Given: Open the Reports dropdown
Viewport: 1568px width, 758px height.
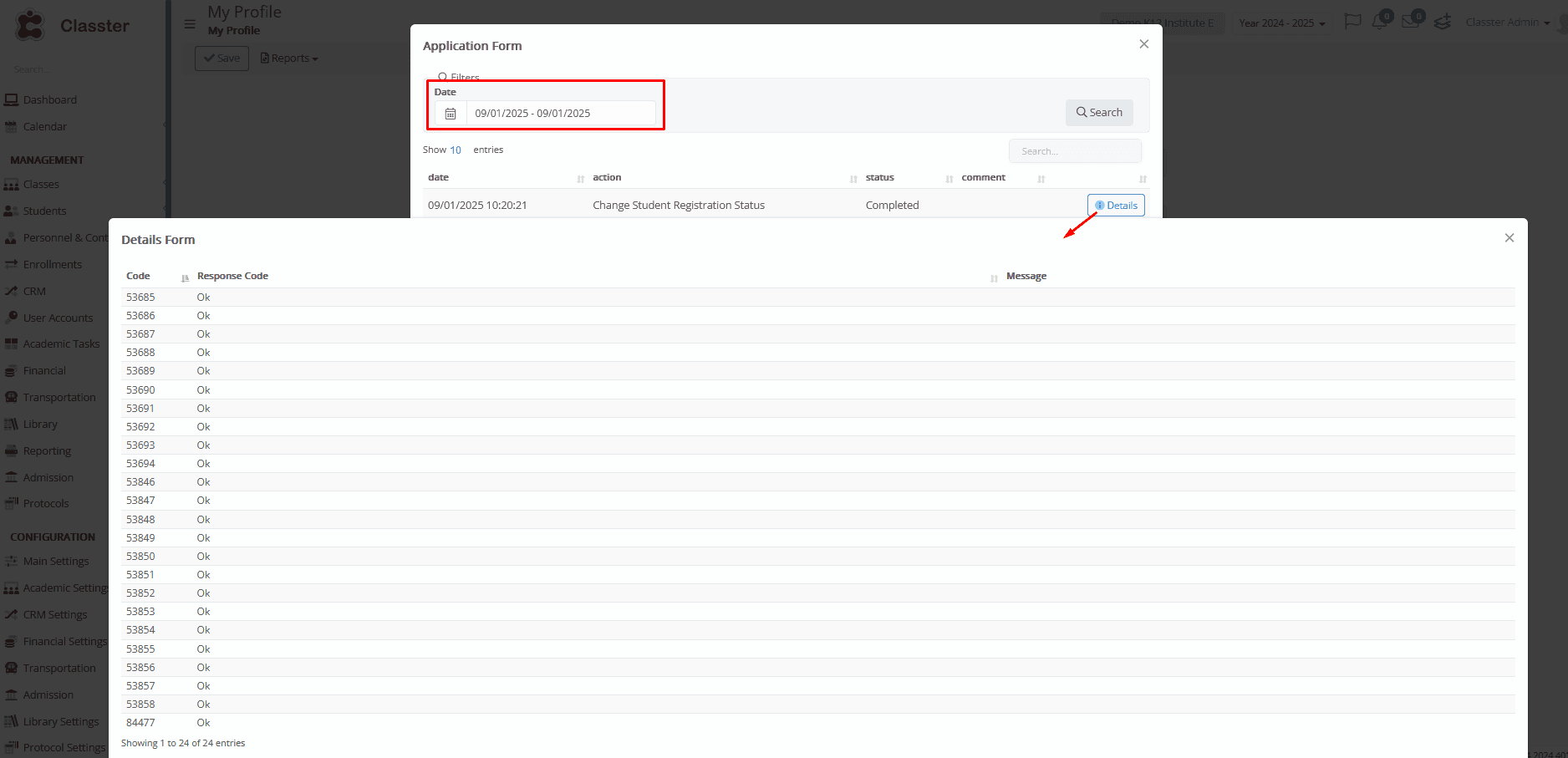Looking at the screenshot, I should click(x=289, y=58).
